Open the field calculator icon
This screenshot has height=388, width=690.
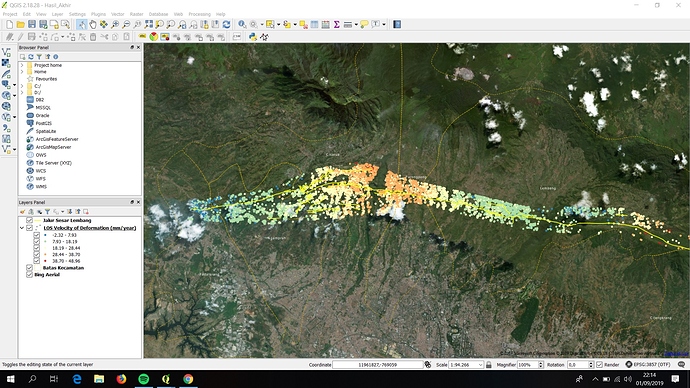[325, 25]
